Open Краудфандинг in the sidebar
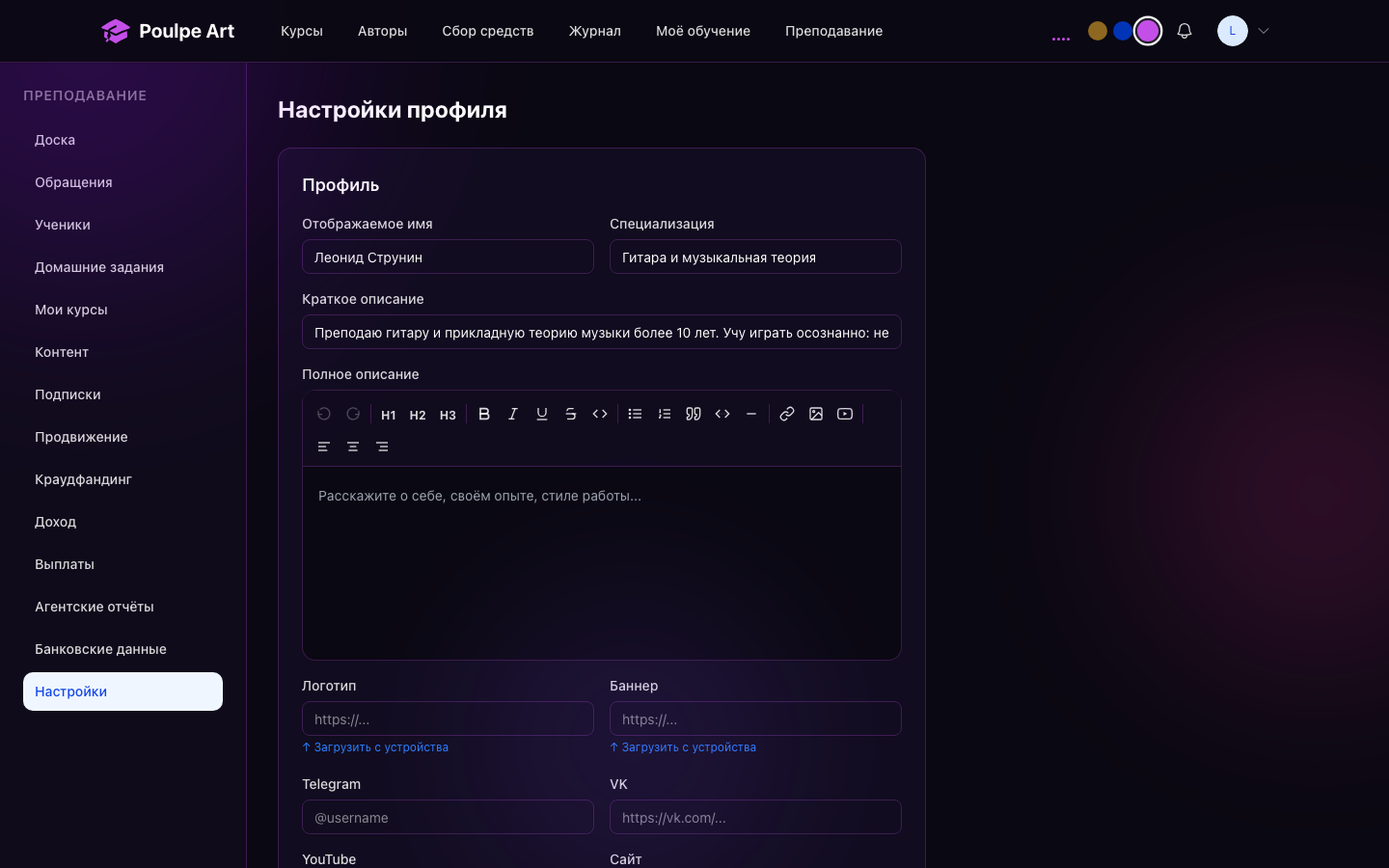 tap(123, 479)
